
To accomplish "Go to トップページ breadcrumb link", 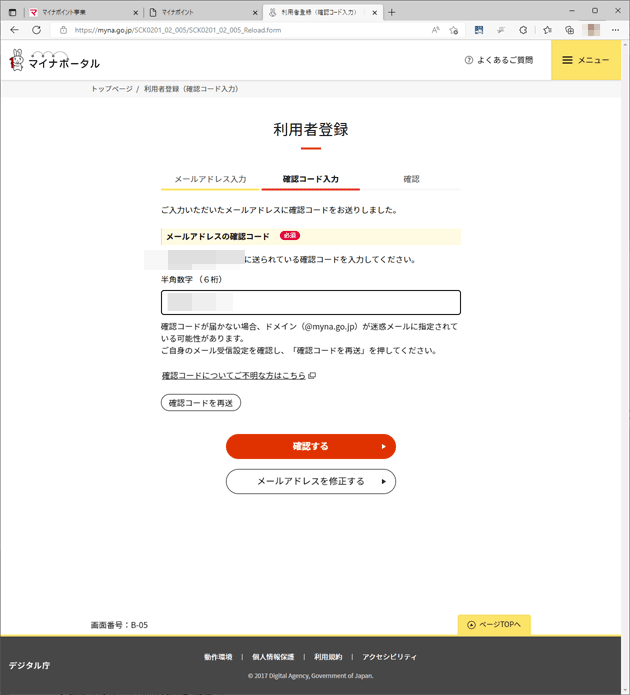I will pos(112,89).
